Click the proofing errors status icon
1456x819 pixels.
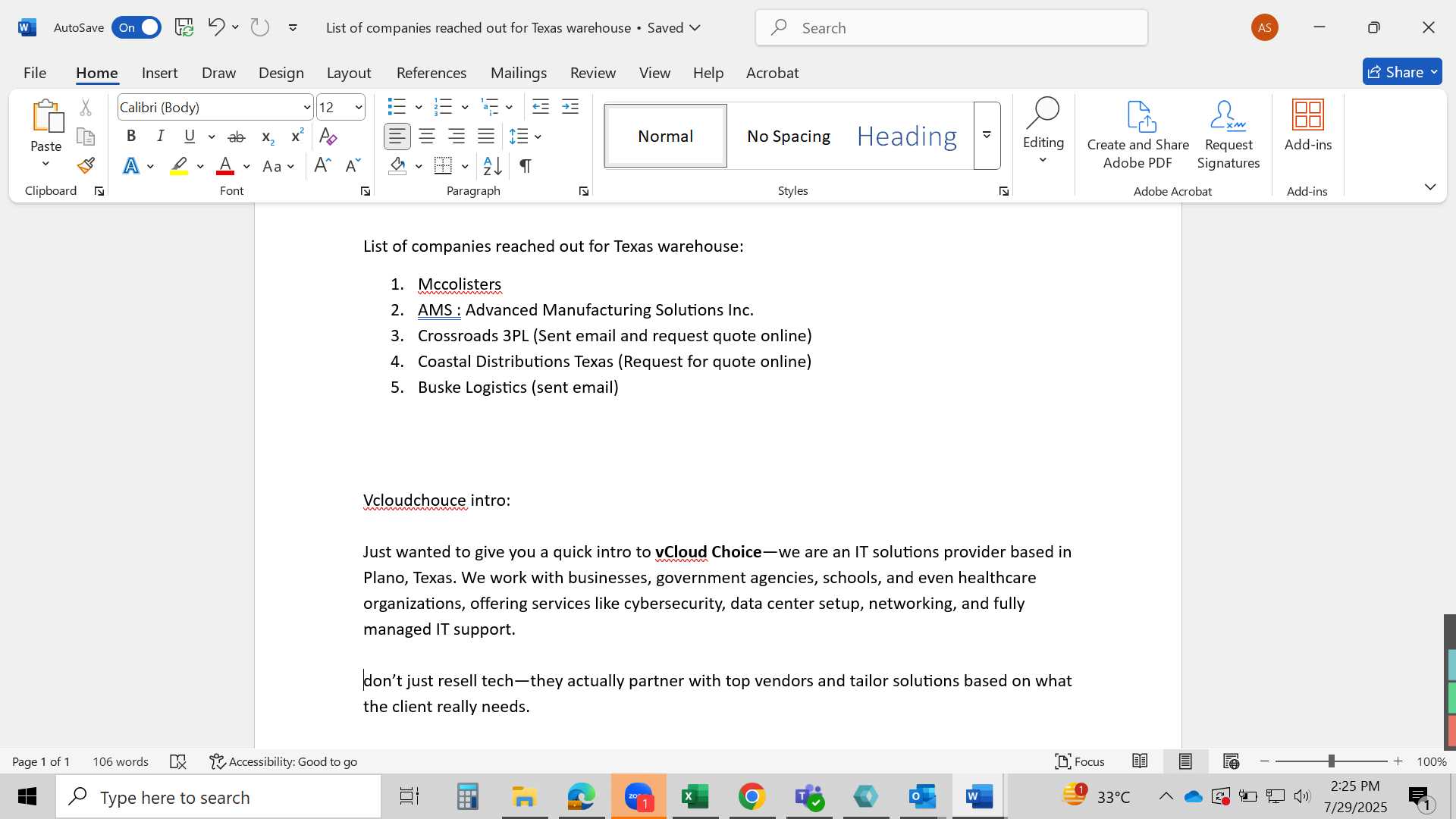pos(178,761)
